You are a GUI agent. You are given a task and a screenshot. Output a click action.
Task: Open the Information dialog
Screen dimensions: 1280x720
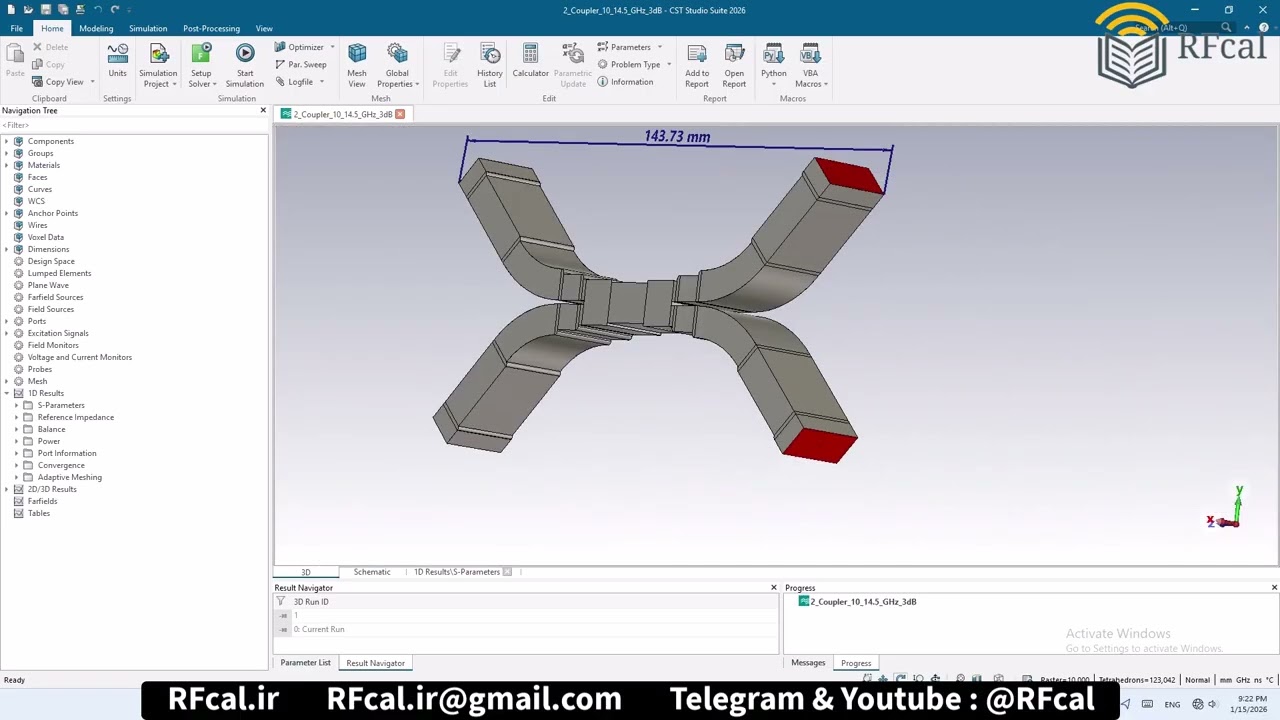coord(625,82)
